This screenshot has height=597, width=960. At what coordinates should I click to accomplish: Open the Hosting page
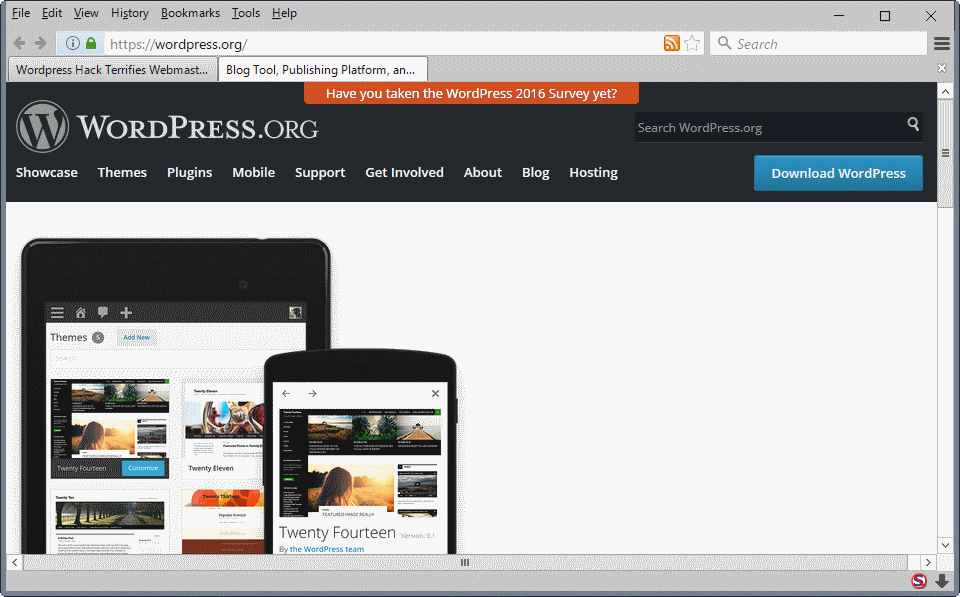click(x=593, y=173)
